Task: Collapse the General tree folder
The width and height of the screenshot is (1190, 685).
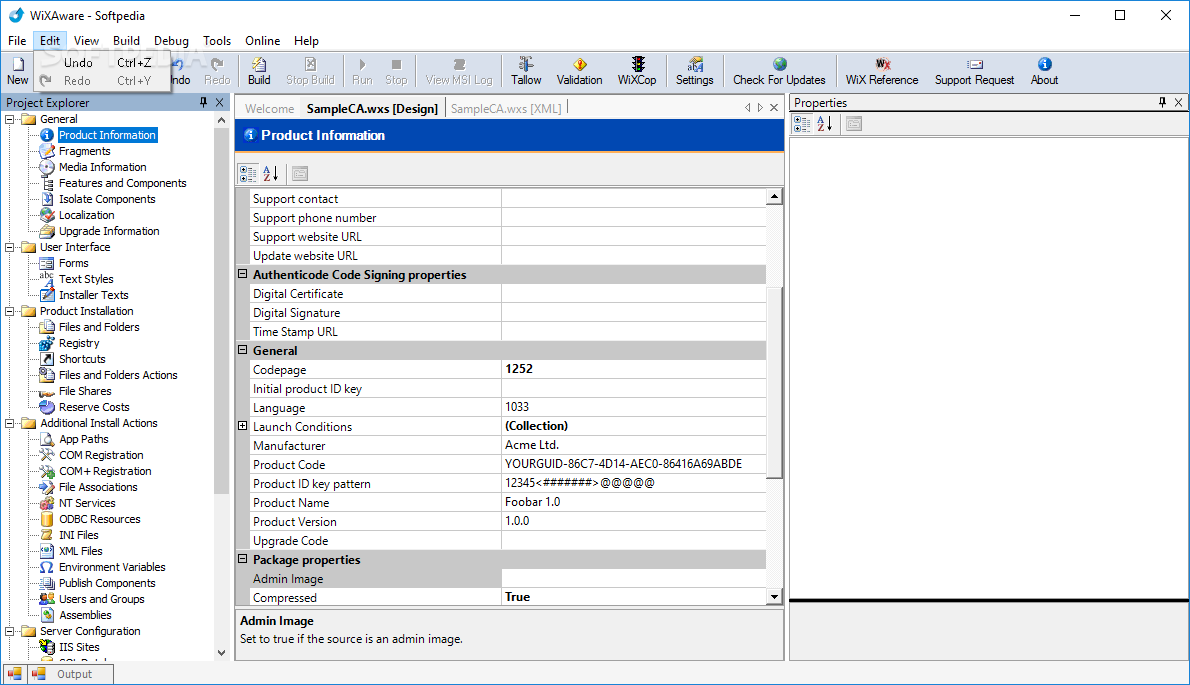Action: pos(10,119)
